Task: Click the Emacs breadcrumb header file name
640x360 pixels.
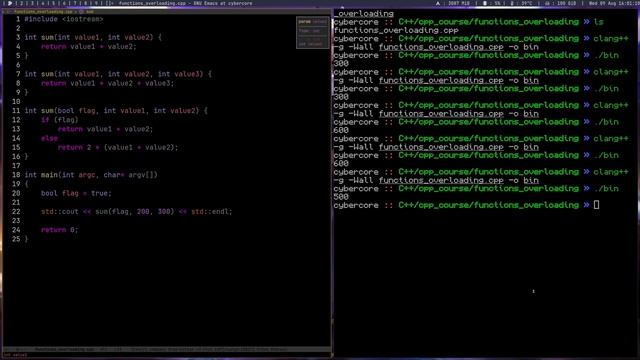Action: tap(43, 12)
